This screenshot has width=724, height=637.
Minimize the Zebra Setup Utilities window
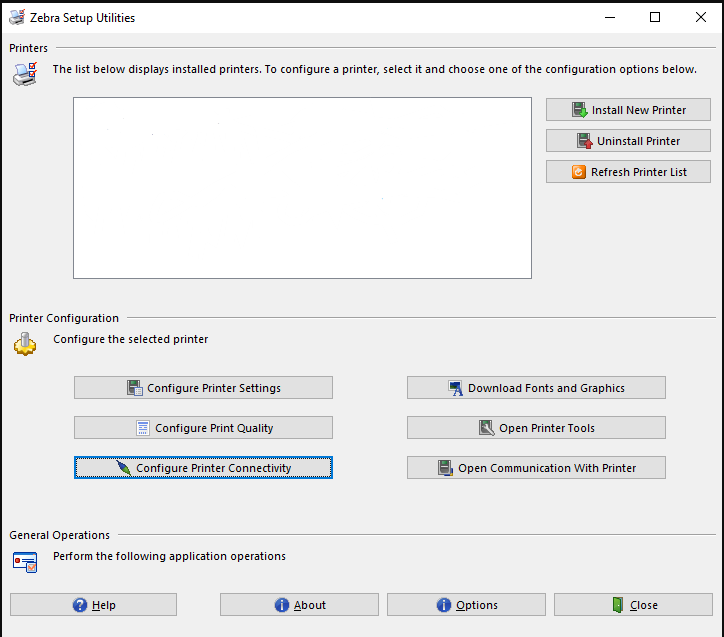[609, 17]
